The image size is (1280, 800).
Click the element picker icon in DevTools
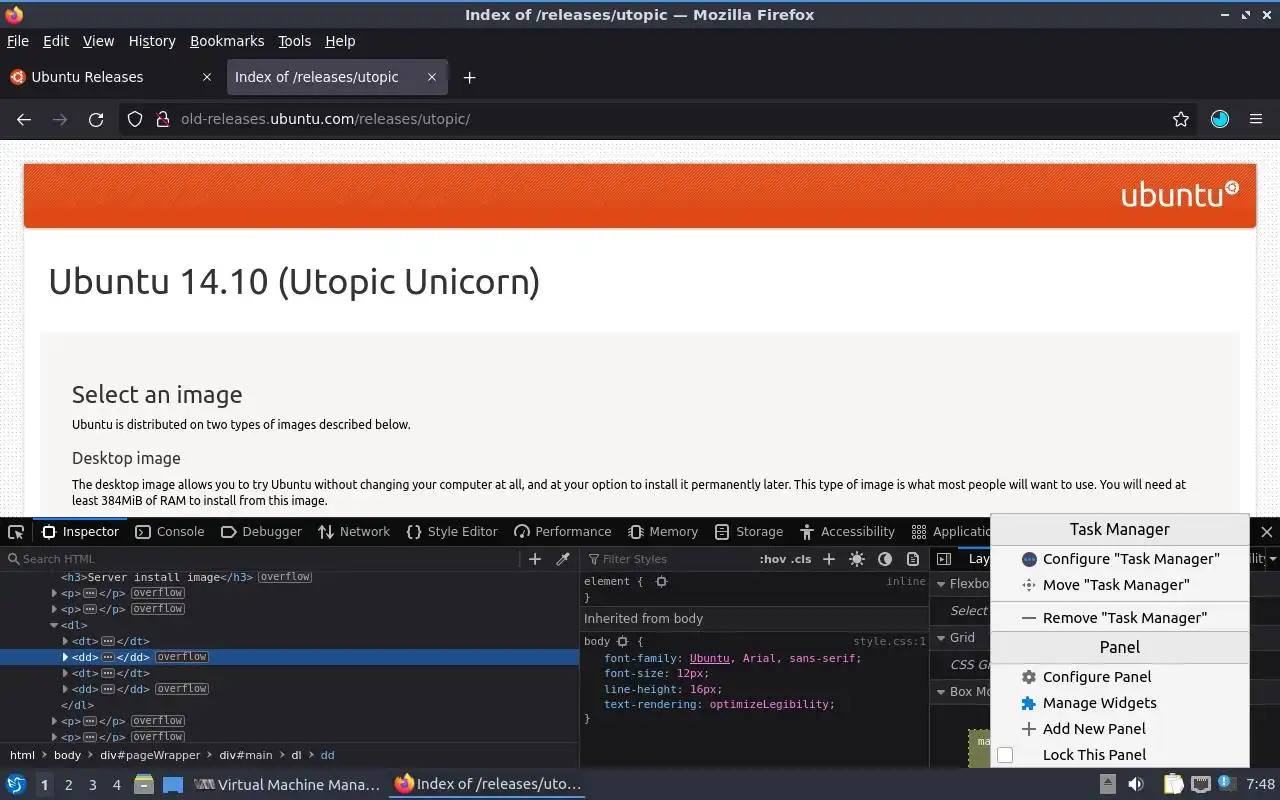point(16,532)
